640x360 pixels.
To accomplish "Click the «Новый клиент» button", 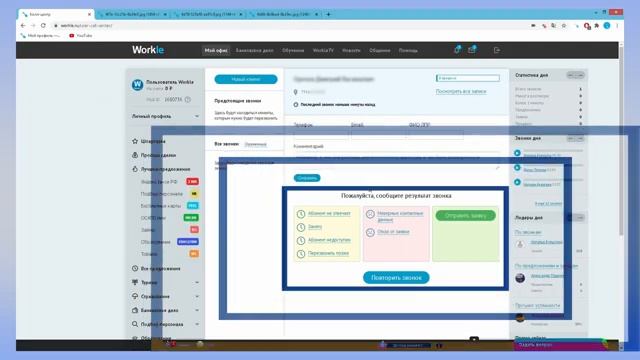I will click(x=246, y=79).
